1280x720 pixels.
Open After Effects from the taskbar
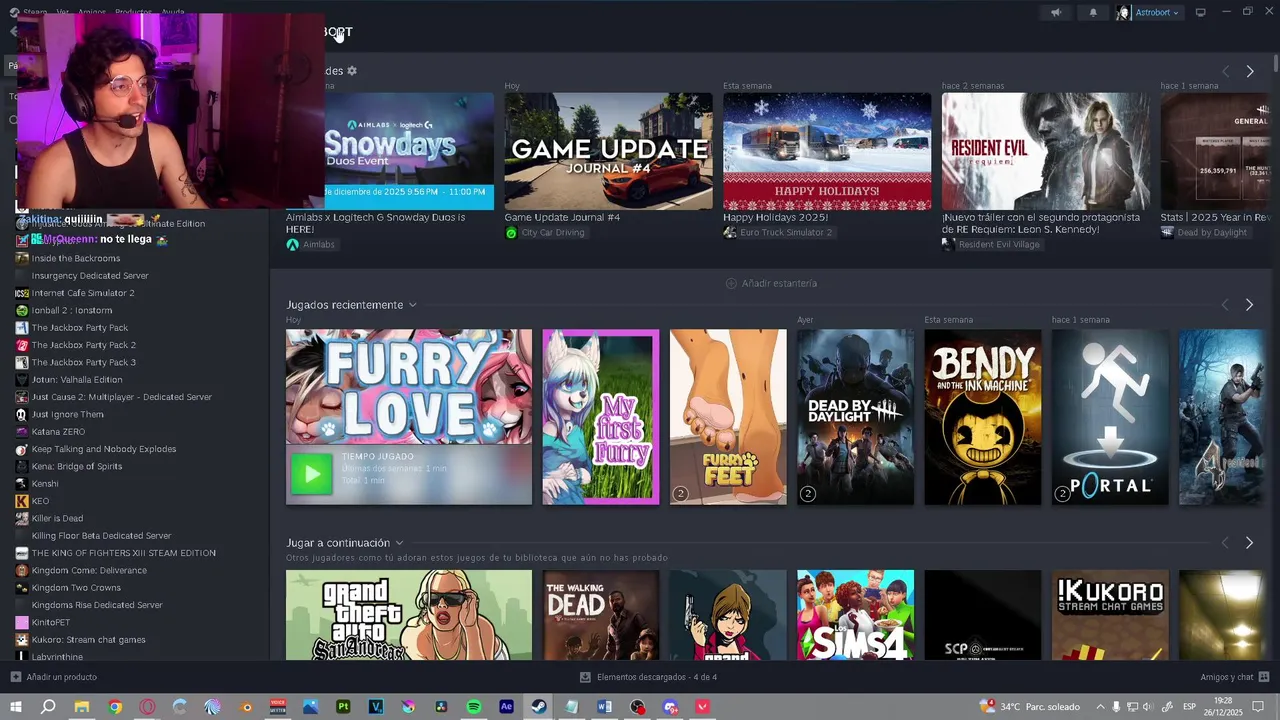click(x=506, y=707)
